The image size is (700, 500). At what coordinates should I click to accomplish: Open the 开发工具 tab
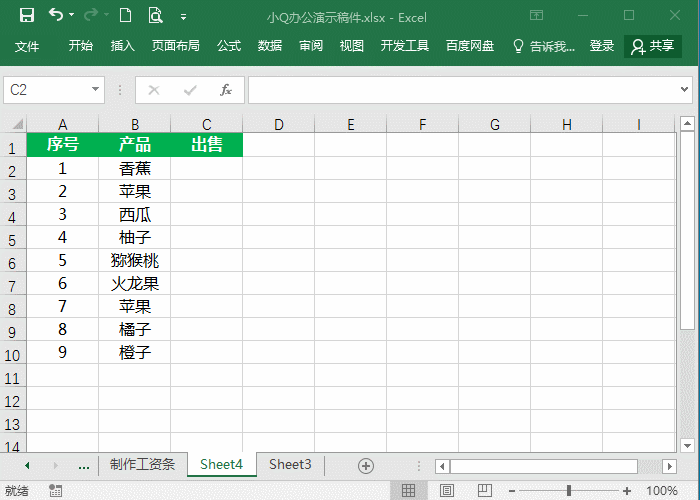[x=404, y=46]
